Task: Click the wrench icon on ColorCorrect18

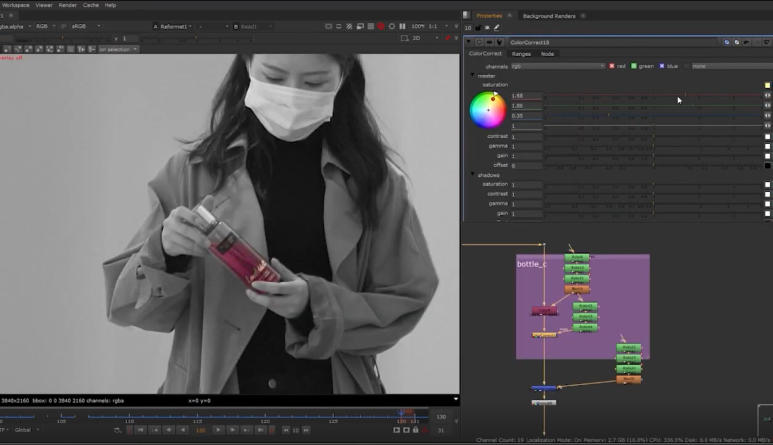Action: coord(499,42)
